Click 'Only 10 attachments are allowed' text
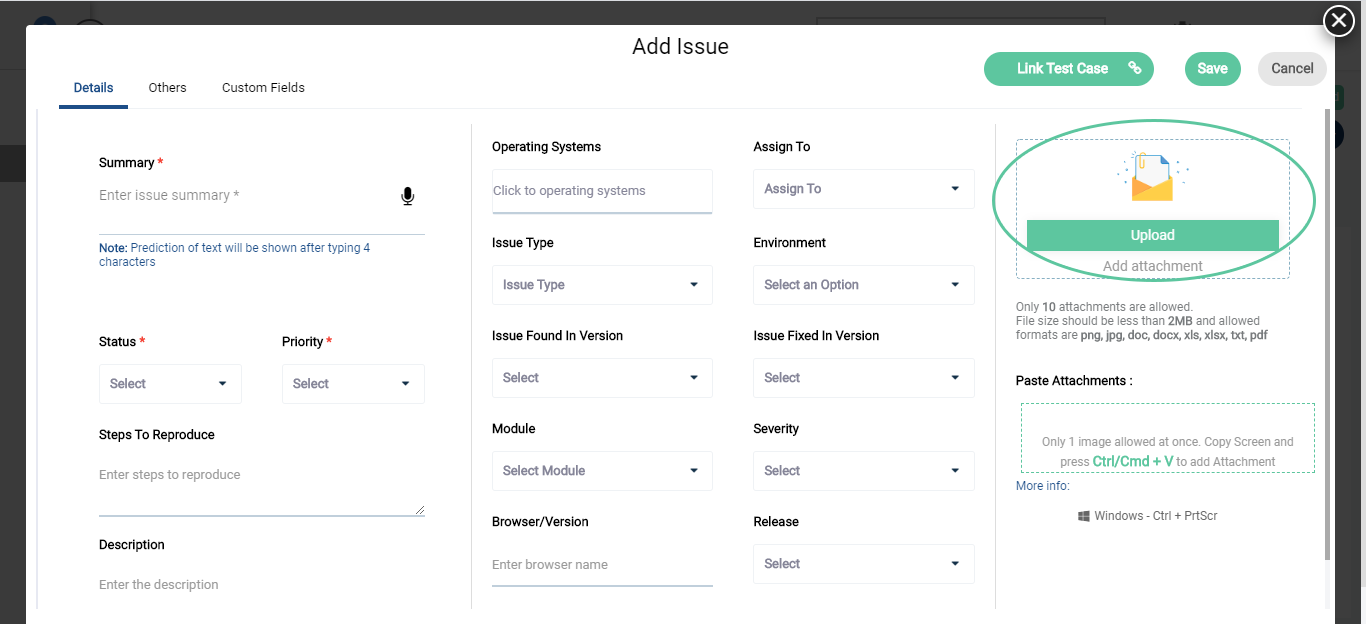 tap(1104, 307)
